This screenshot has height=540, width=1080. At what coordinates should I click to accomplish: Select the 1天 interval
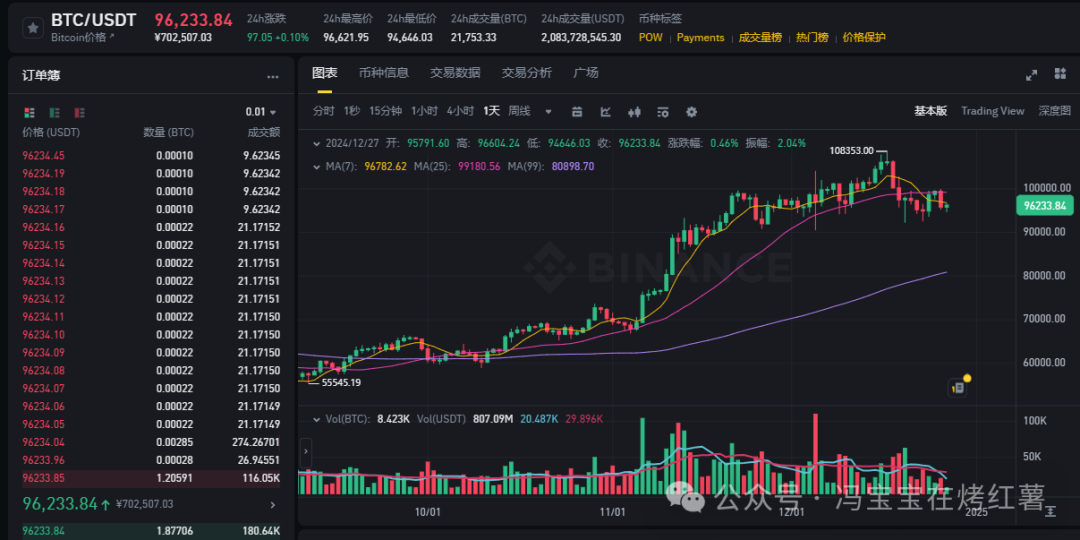(491, 111)
